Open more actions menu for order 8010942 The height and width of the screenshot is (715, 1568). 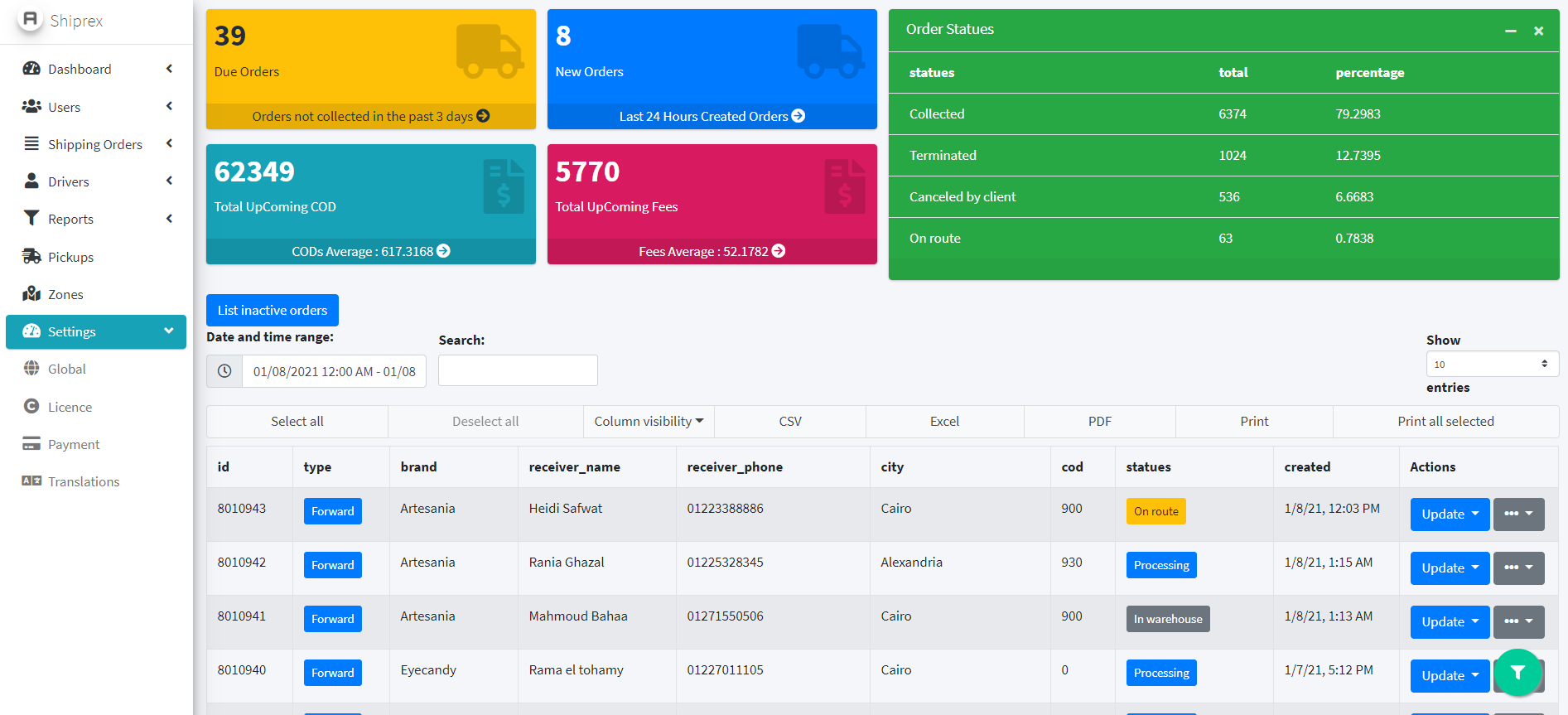pos(1518,568)
